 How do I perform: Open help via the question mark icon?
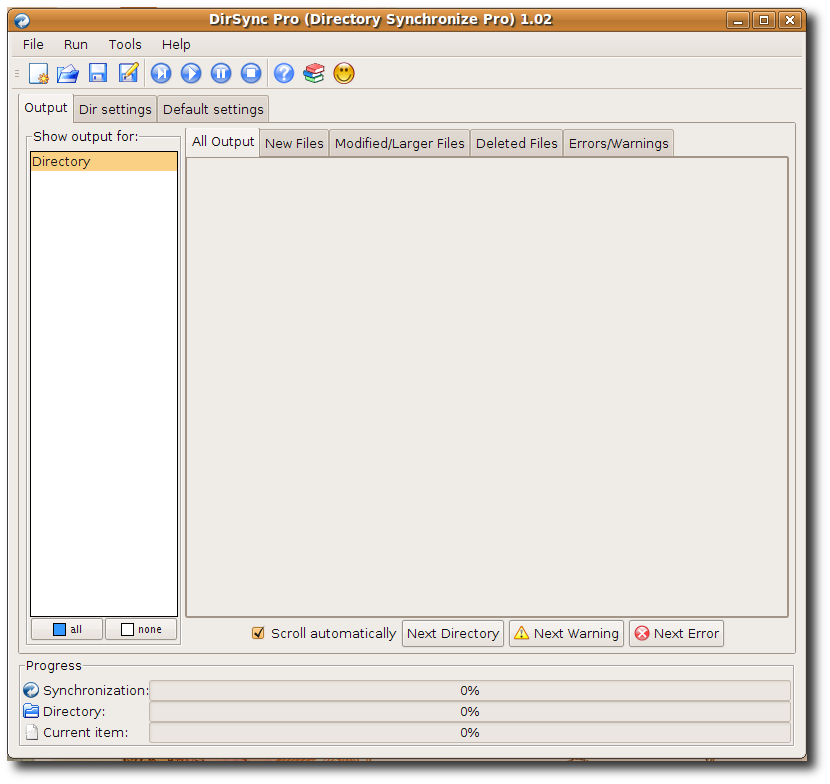[284, 73]
